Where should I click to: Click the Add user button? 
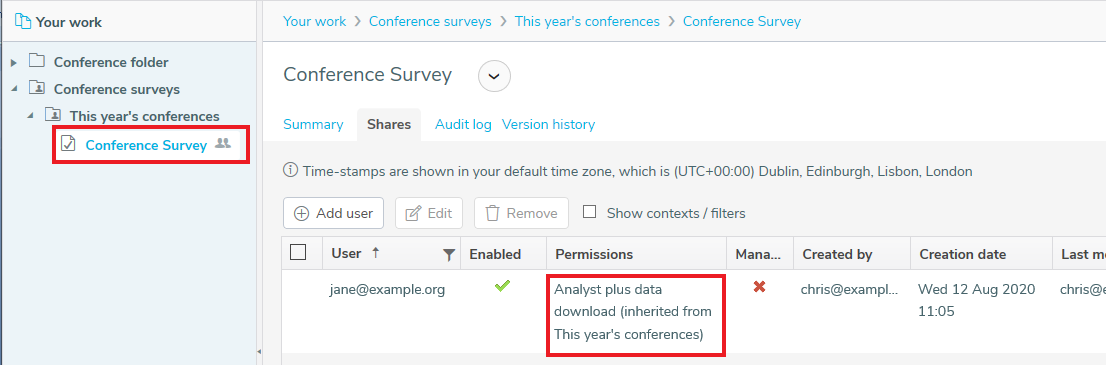334,213
